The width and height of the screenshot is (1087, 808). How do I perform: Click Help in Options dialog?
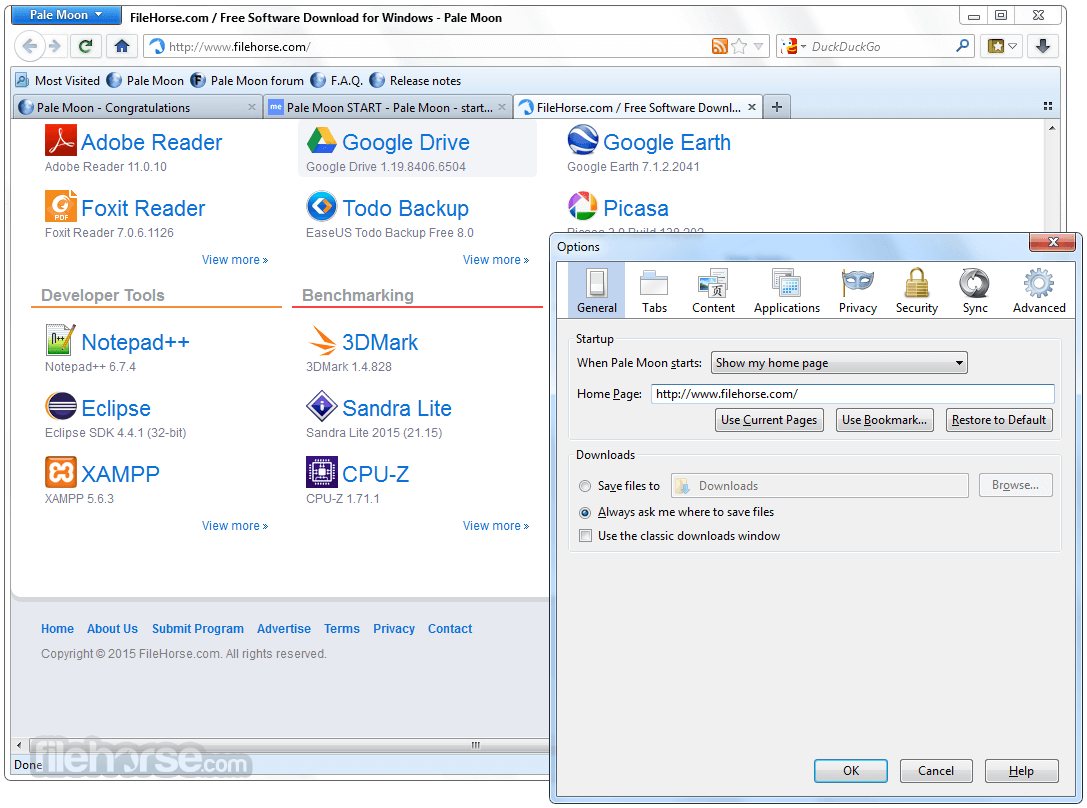(1021, 771)
